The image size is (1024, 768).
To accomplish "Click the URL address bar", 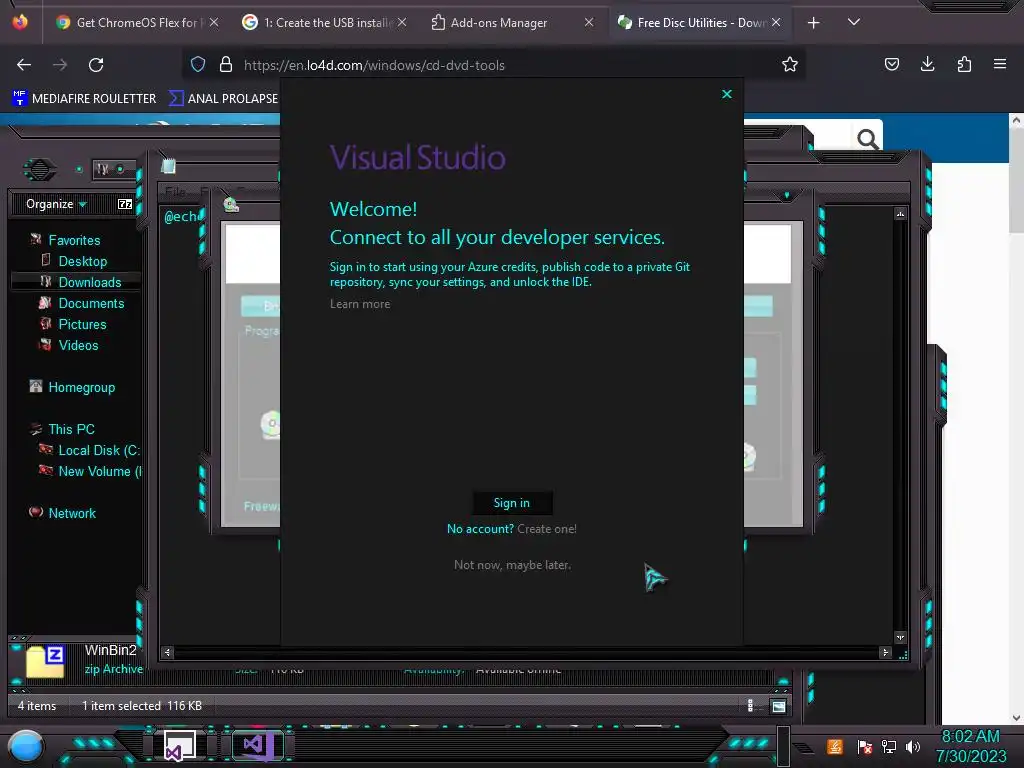I will click(496, 65).
